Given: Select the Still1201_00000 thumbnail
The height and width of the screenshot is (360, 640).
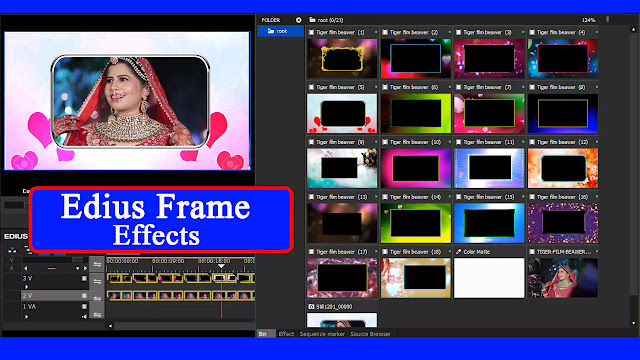Looking at the screenshot, I should (342, 320).
